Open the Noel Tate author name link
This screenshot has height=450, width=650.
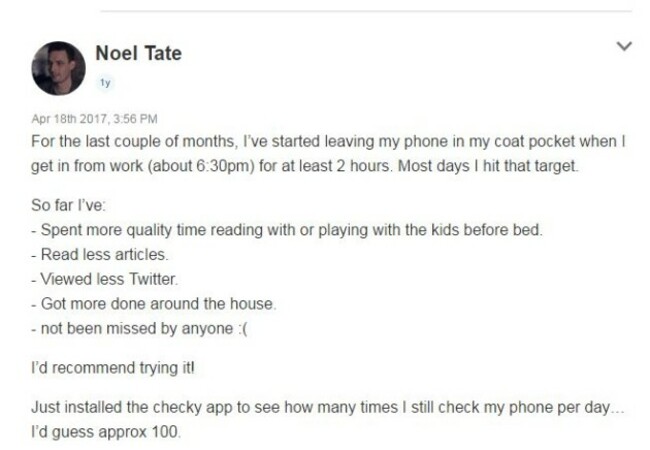pyautogui.click(x=138, y=53)
